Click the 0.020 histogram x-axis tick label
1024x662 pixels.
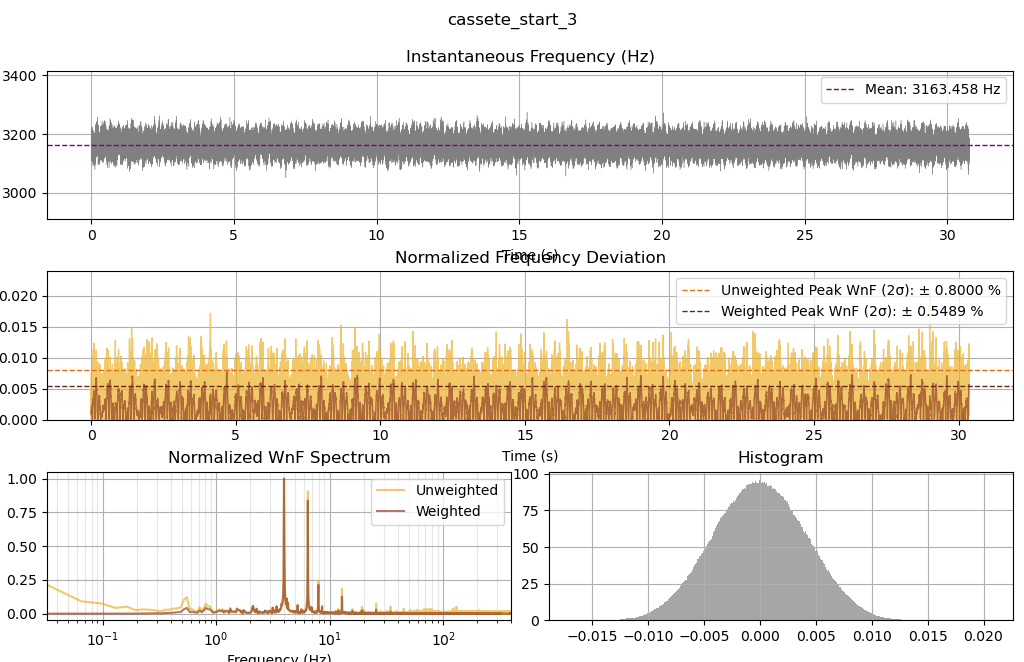(x=984, y=637)
